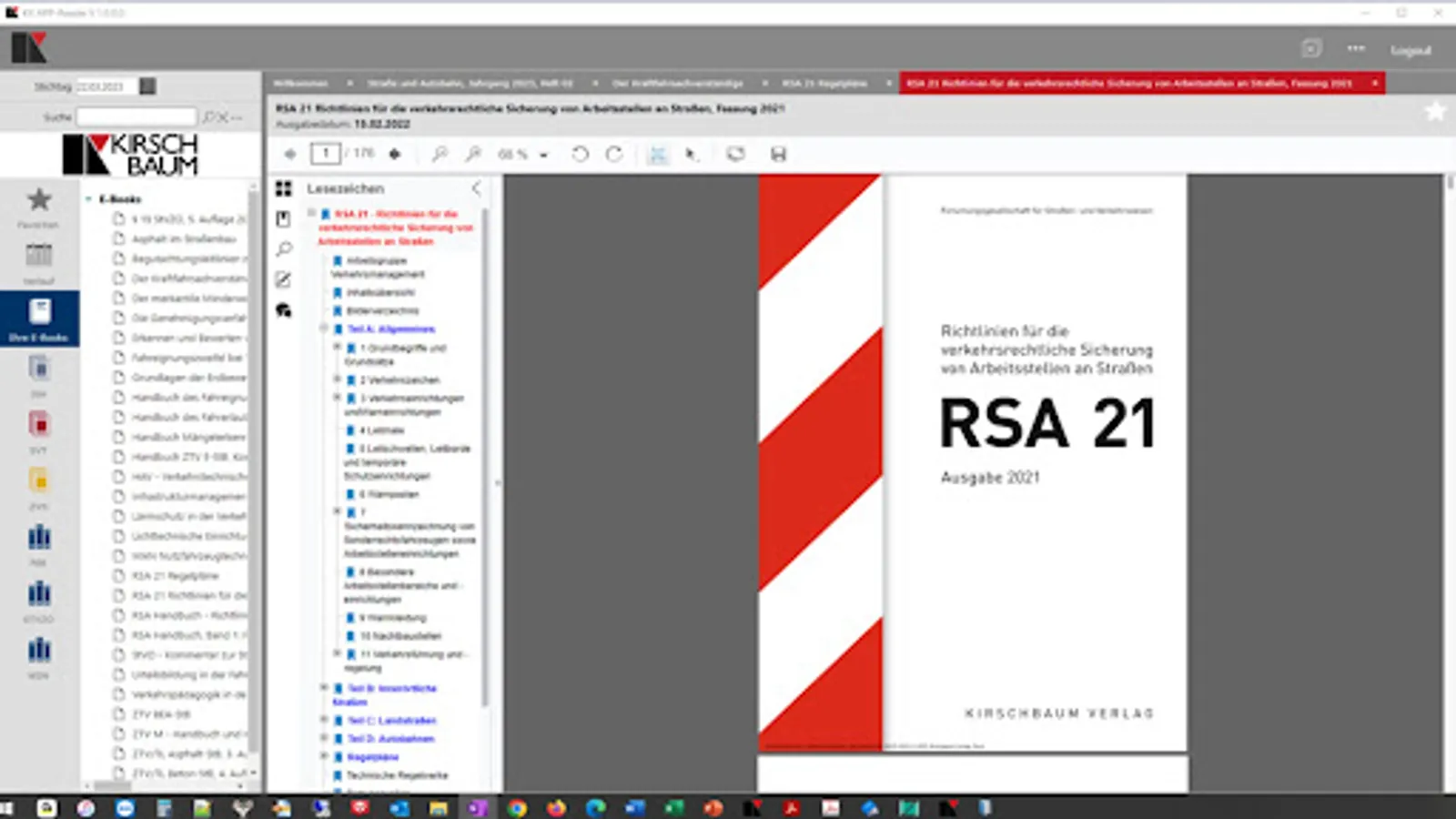Expand '1 Grundbegriffe und Grundsätze' bookmark
The image size is (1456, 819).
point(338,347)
